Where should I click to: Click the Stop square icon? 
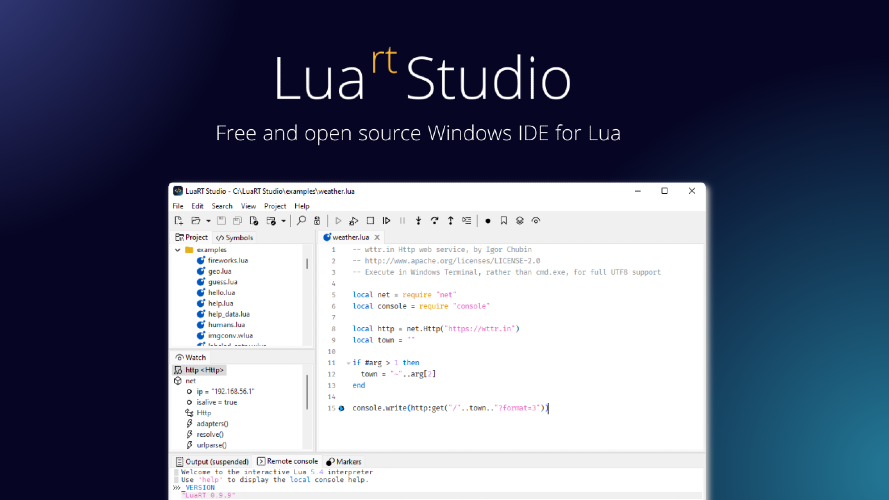coord(370,221)
